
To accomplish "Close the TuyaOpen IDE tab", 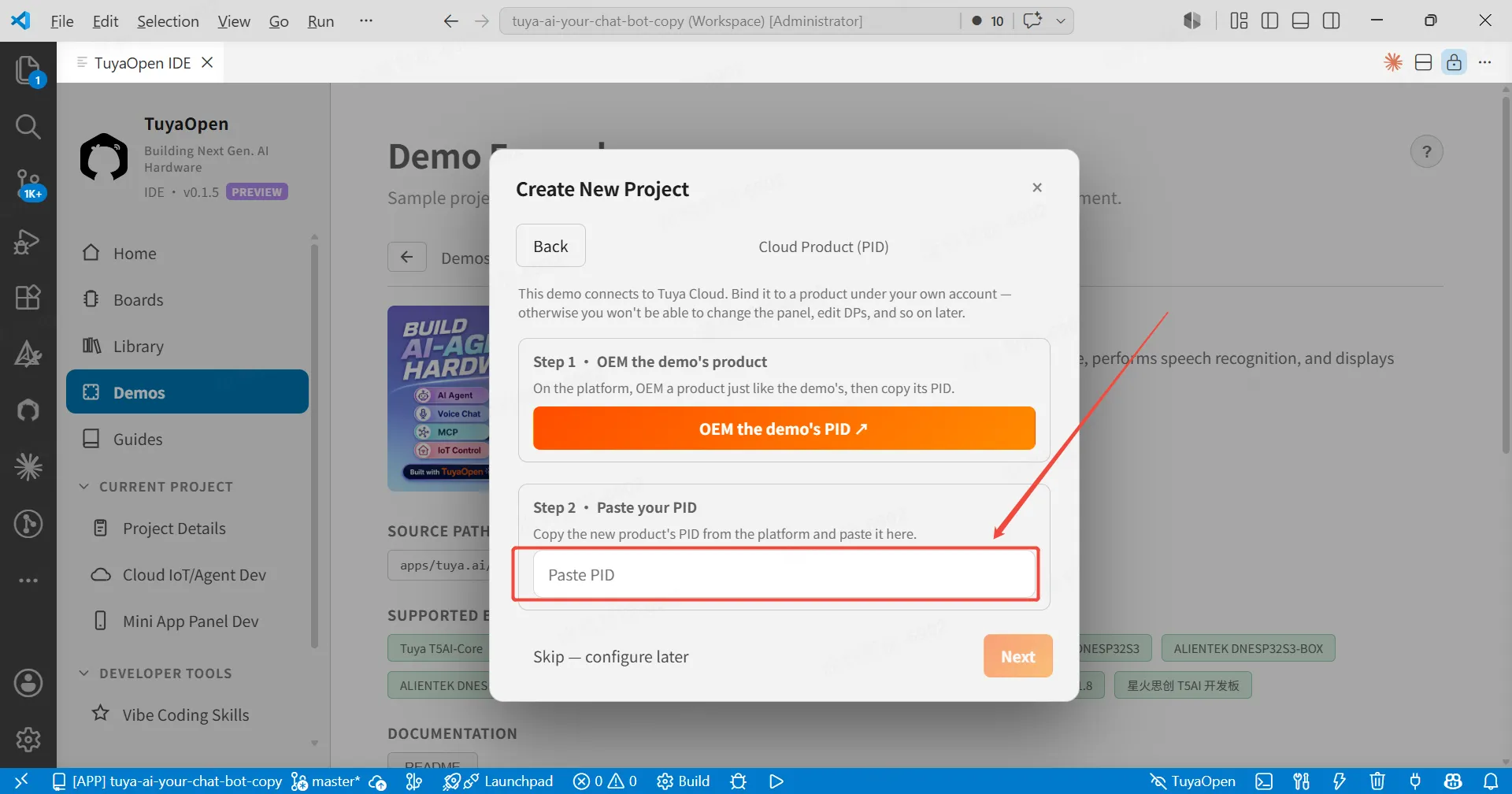I will [x=207, y=62].
